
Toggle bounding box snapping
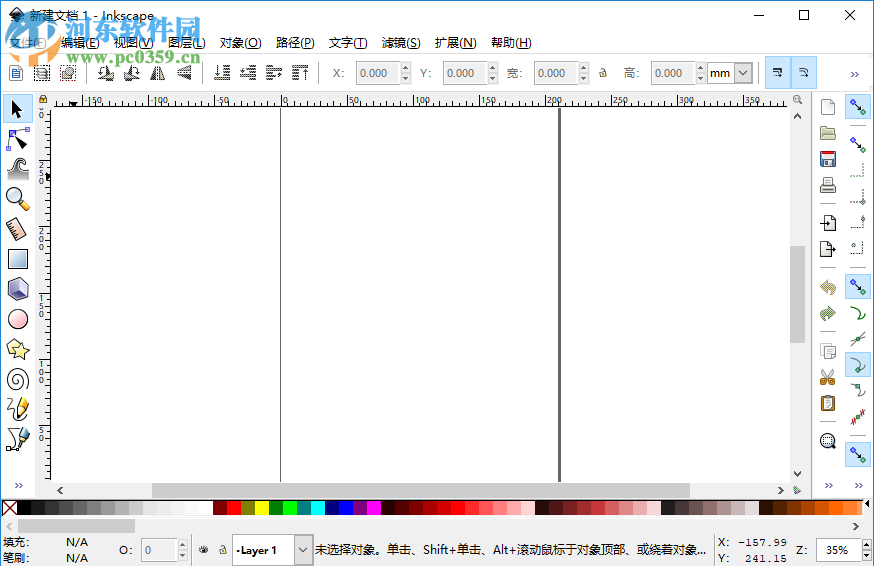pyautogui.click(x=857, y=145)
